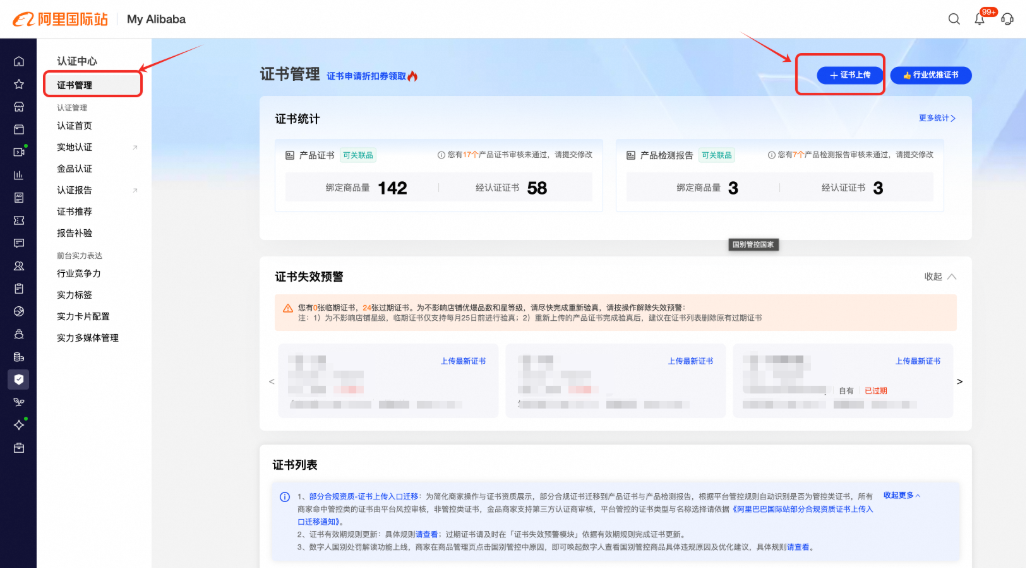The width and height of the screenshot is (1026, 568).
Task: Collapse warning section via 收起
Action: (940, 277)
